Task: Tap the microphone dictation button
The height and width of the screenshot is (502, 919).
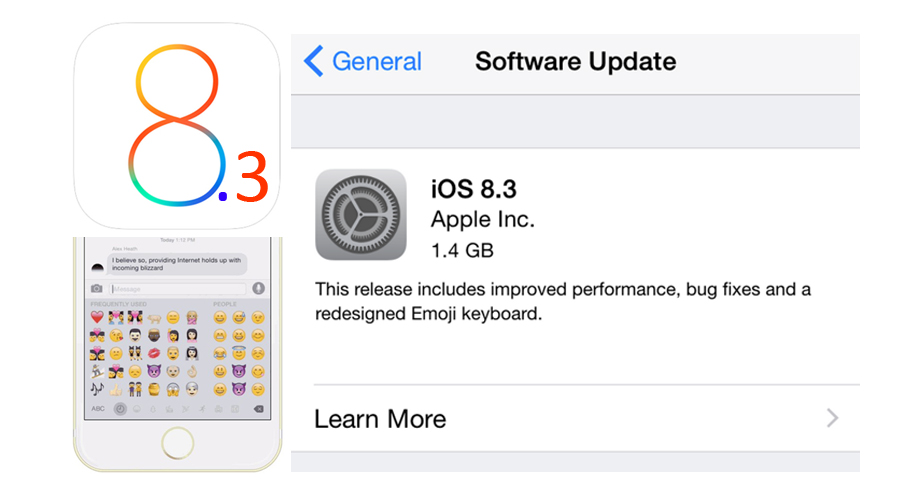Action: [x=258, y=289]
